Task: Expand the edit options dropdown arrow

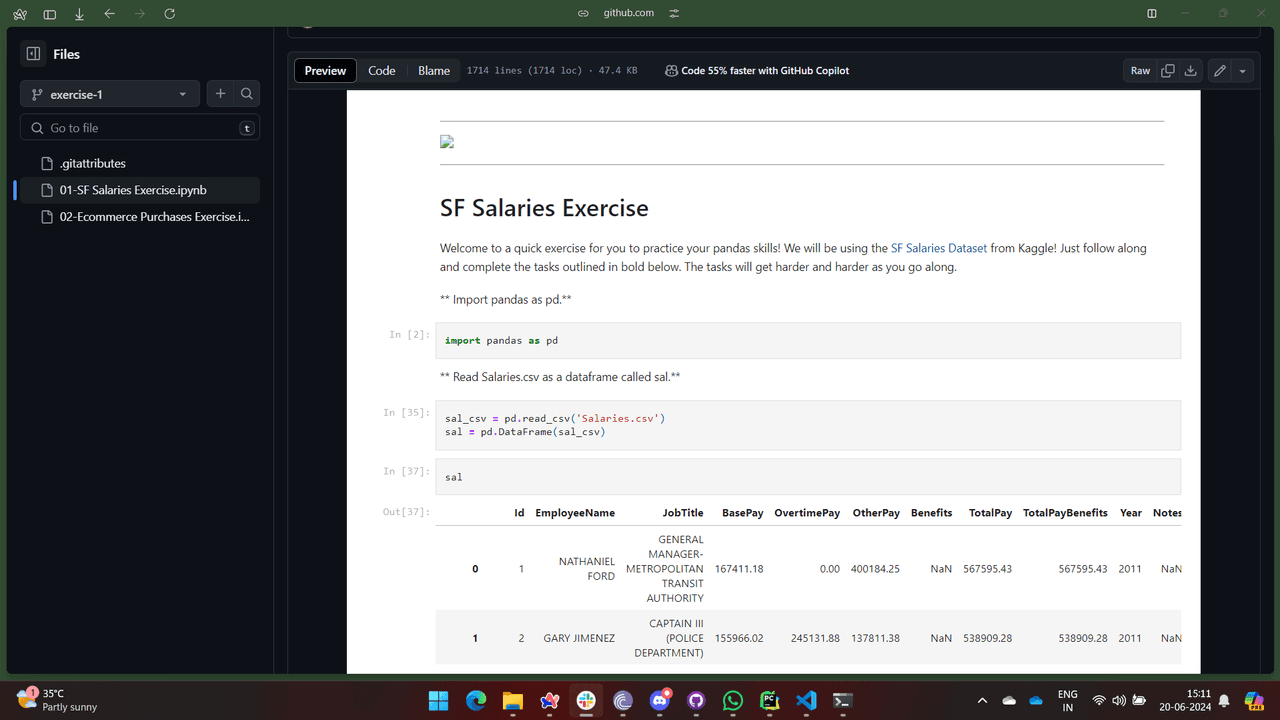Action: coord(1243,71)
